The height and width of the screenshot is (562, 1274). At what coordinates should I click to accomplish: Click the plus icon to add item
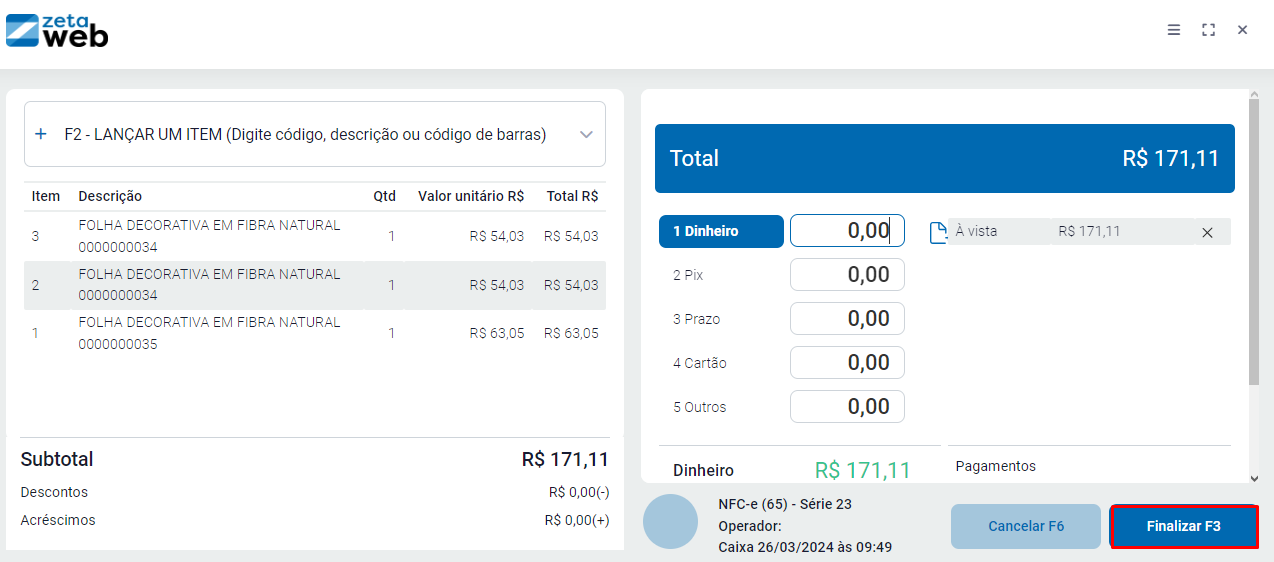pyautogui.click(x=41, y=134)
